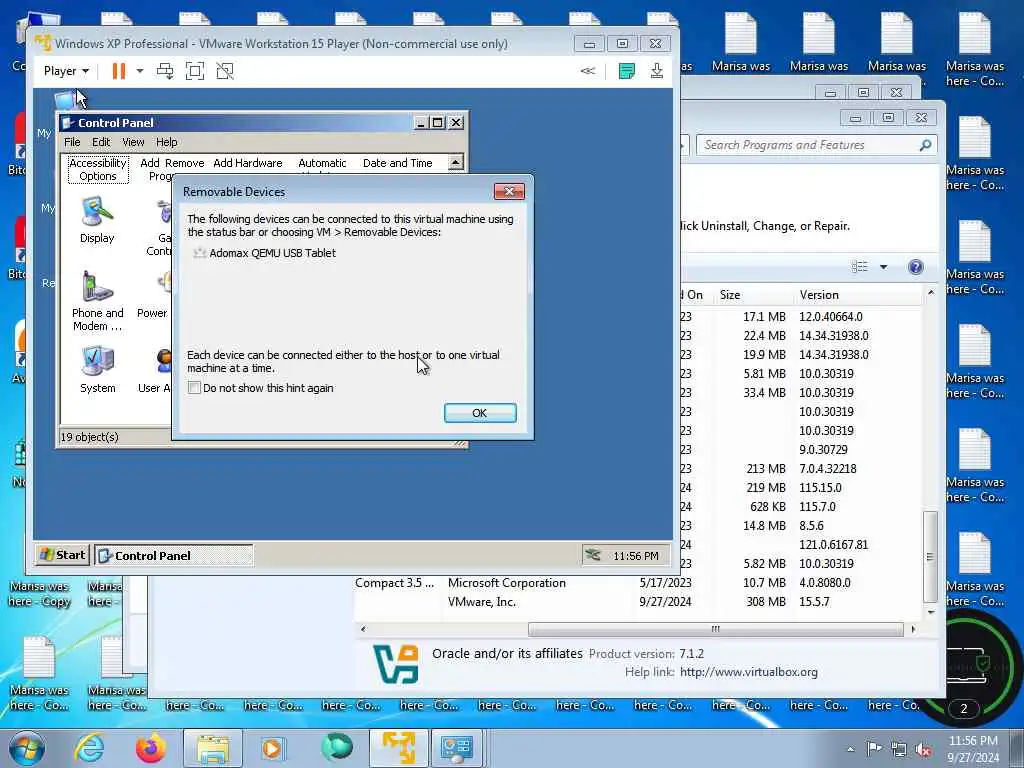Check 'Do not show this hint again'
Viewport: 1024px width, 768px height.
coord(194,387)
